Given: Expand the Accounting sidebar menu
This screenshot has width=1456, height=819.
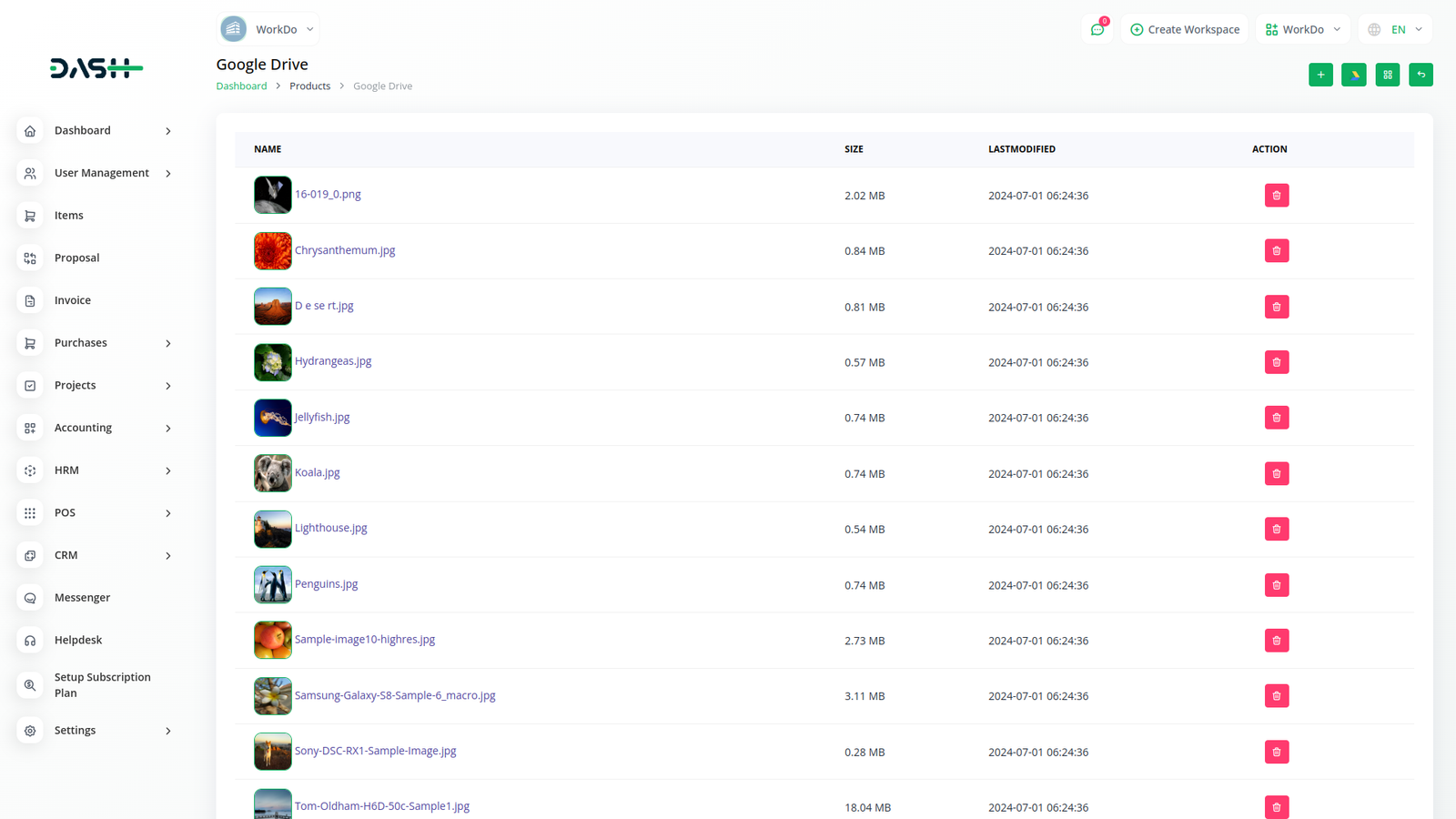Looking at the screenshot, I should 96,428.
